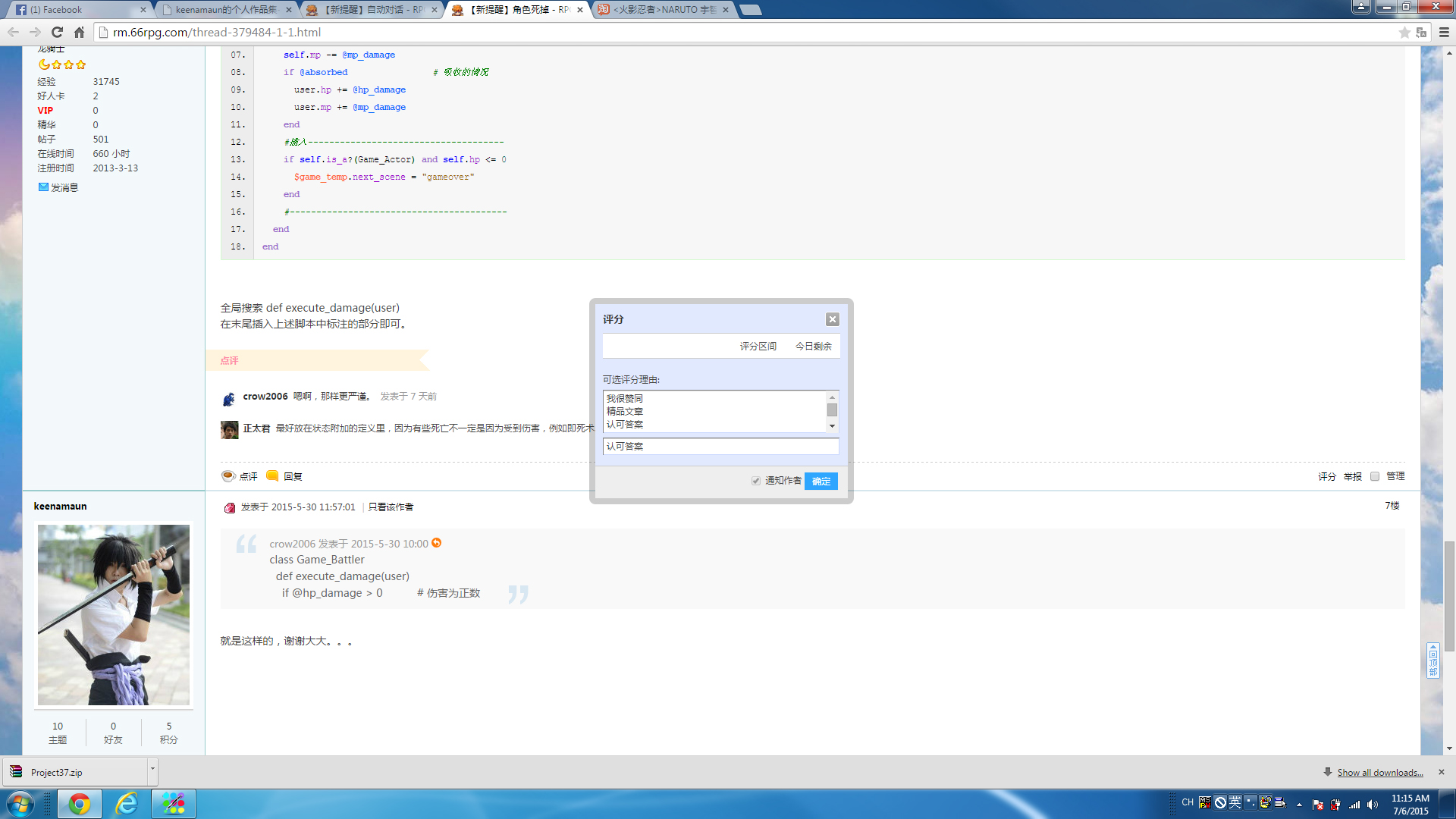Click the 点评 comment icon under post
Viewport: 1456px width, 819px height.
point(228,475)
